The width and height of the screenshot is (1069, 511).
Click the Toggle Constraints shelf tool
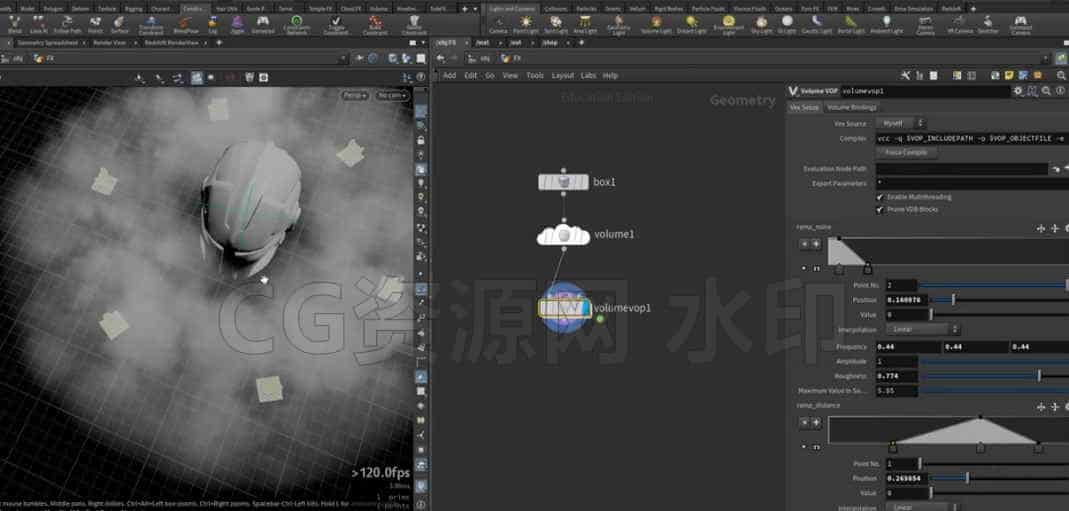coord(335,25)
